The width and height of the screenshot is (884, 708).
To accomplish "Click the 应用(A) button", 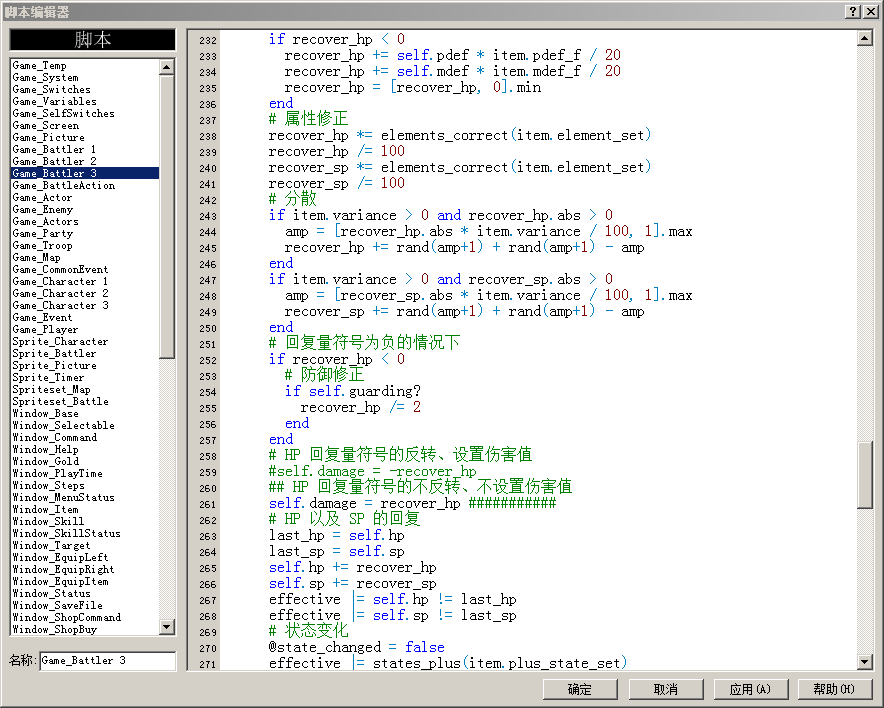I will [750, 689].
